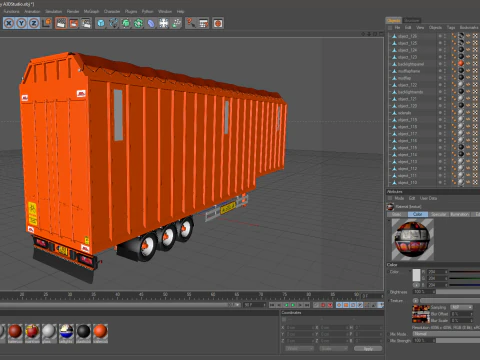The width and height of the screenshot is (480, 360).
Task: Click the environment floor icon
Action: tap(164, 23)
